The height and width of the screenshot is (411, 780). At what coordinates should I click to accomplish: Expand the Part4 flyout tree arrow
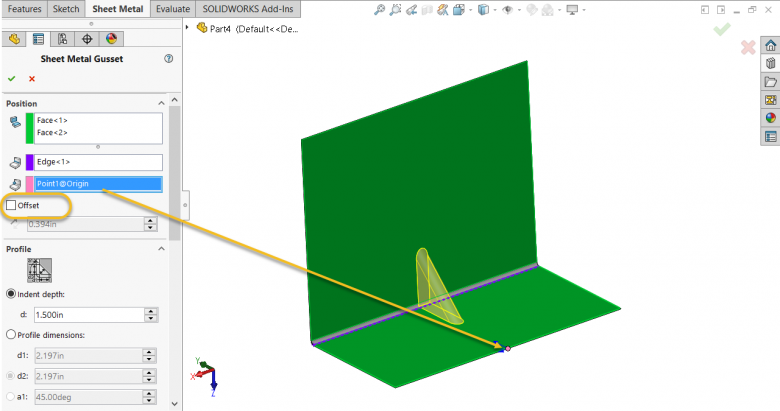click(x=188, y=27)
